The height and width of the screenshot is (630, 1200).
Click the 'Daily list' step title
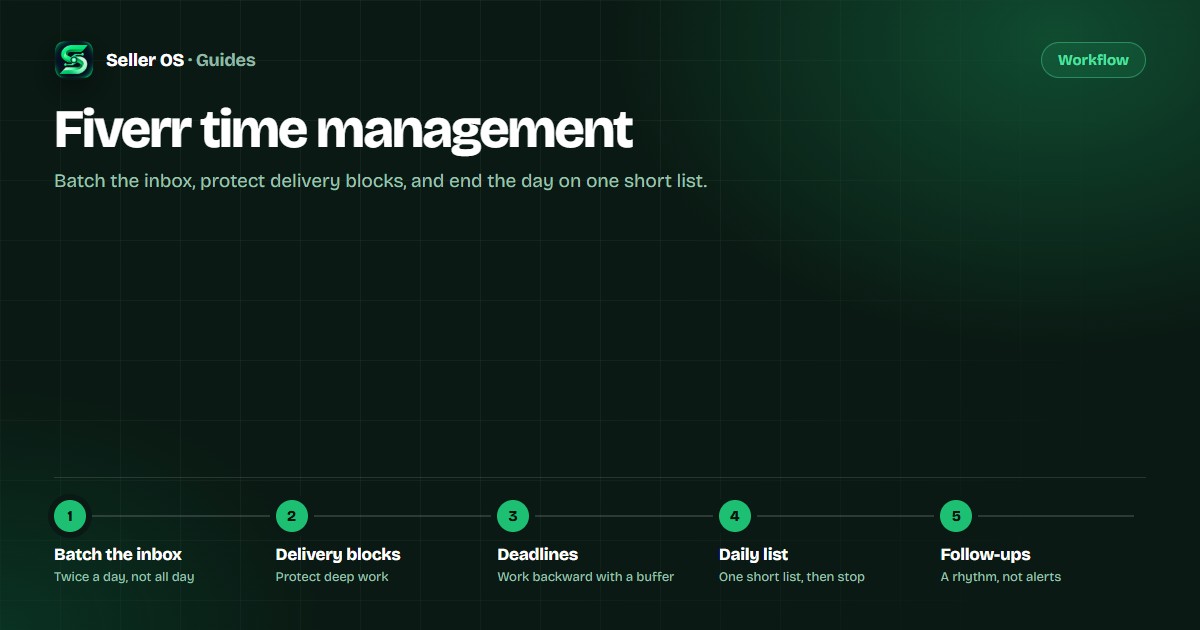754,554
